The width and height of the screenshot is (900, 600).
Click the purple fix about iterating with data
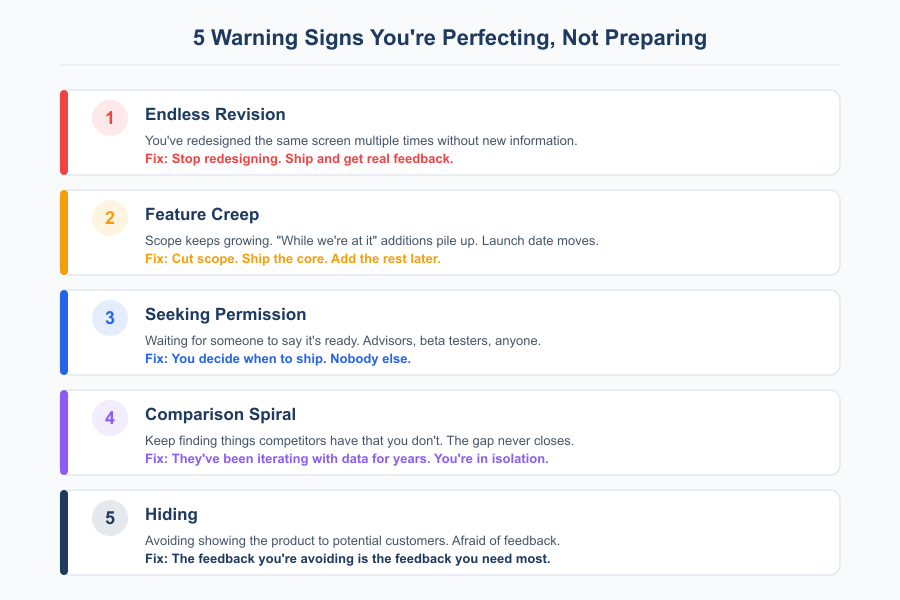pyautogui.click(x=347, y=459)
